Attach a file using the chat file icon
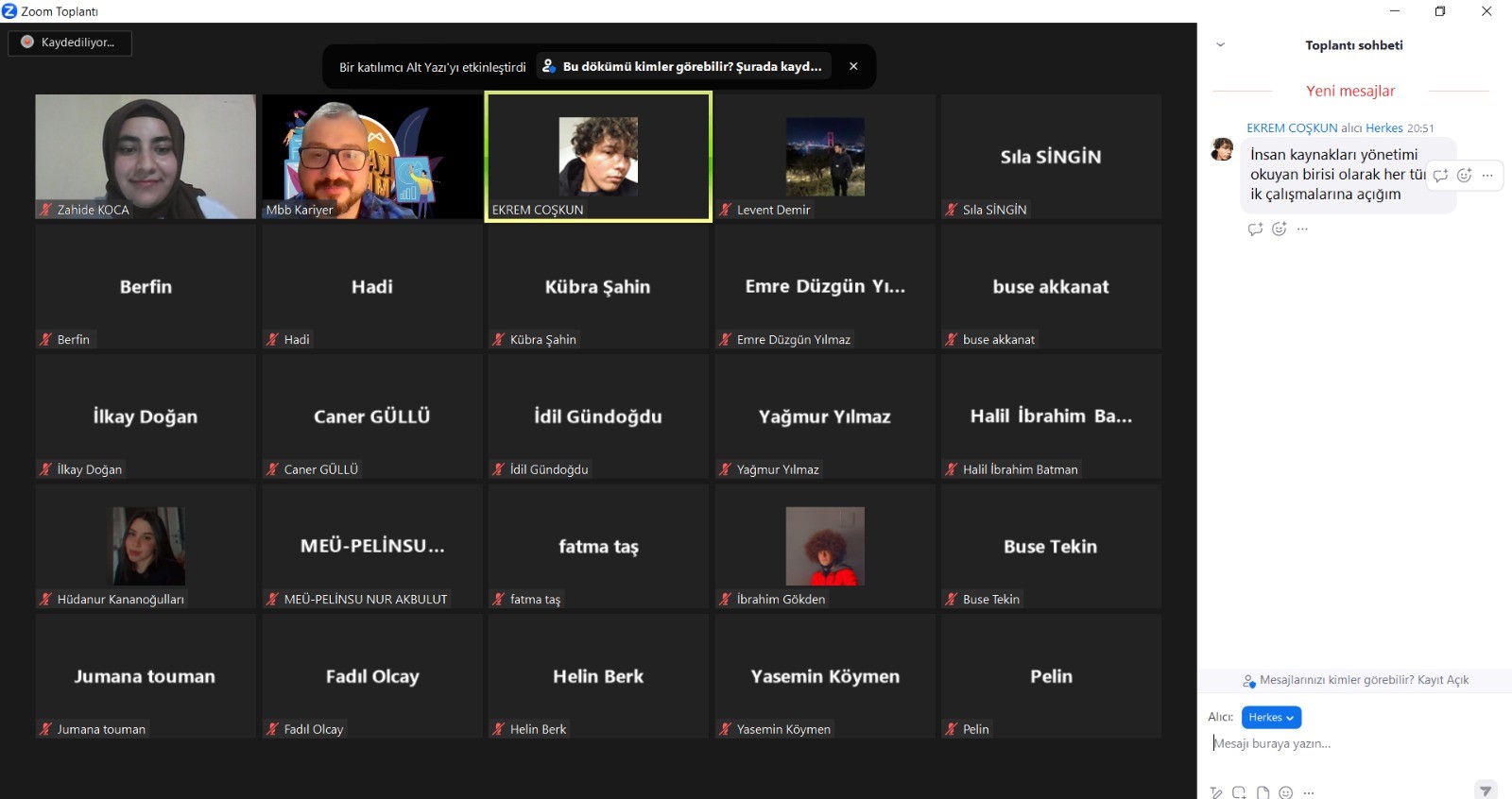The height and width of the screenshot is (799, 1512). click(1263, 792)
